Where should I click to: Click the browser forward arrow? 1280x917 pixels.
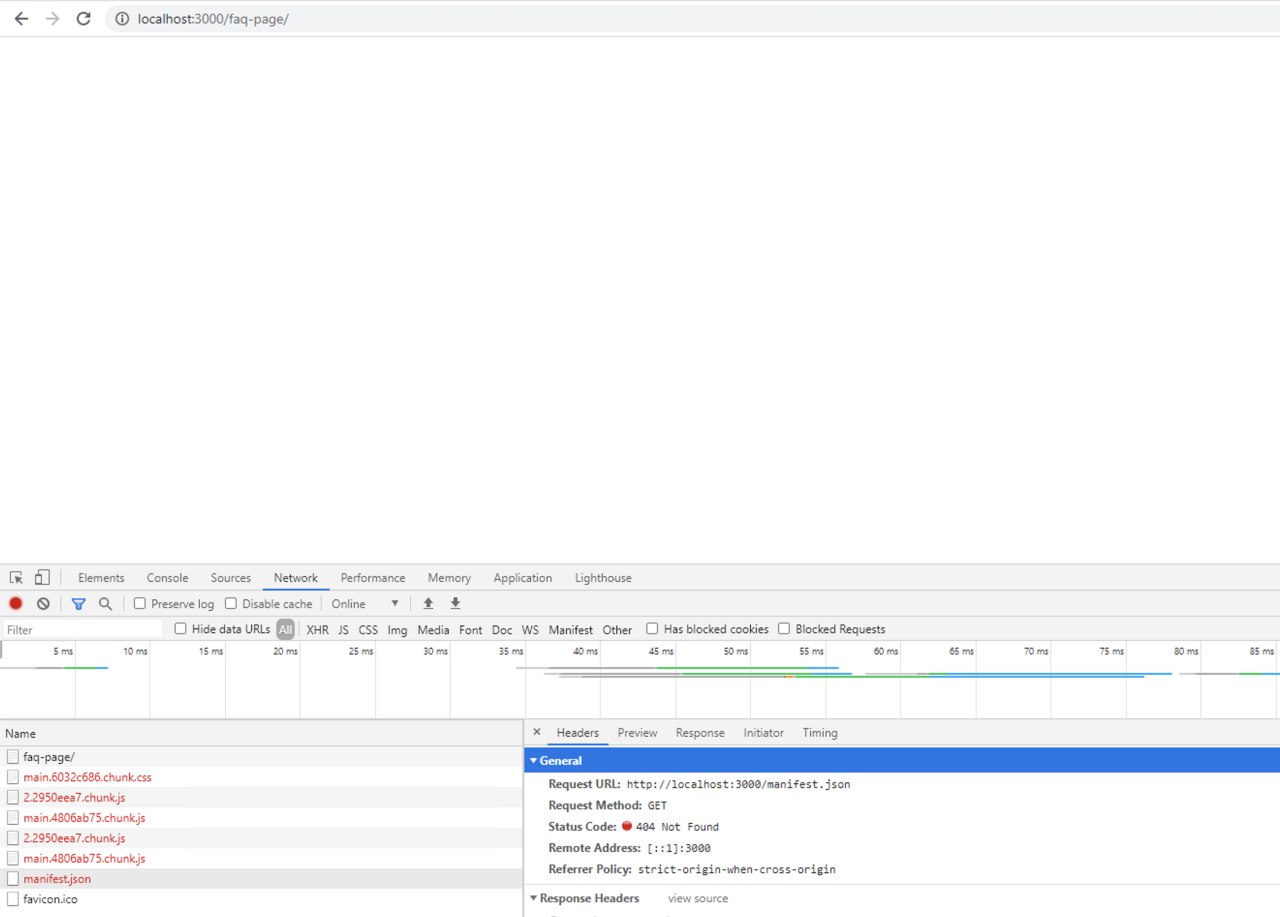52,19
